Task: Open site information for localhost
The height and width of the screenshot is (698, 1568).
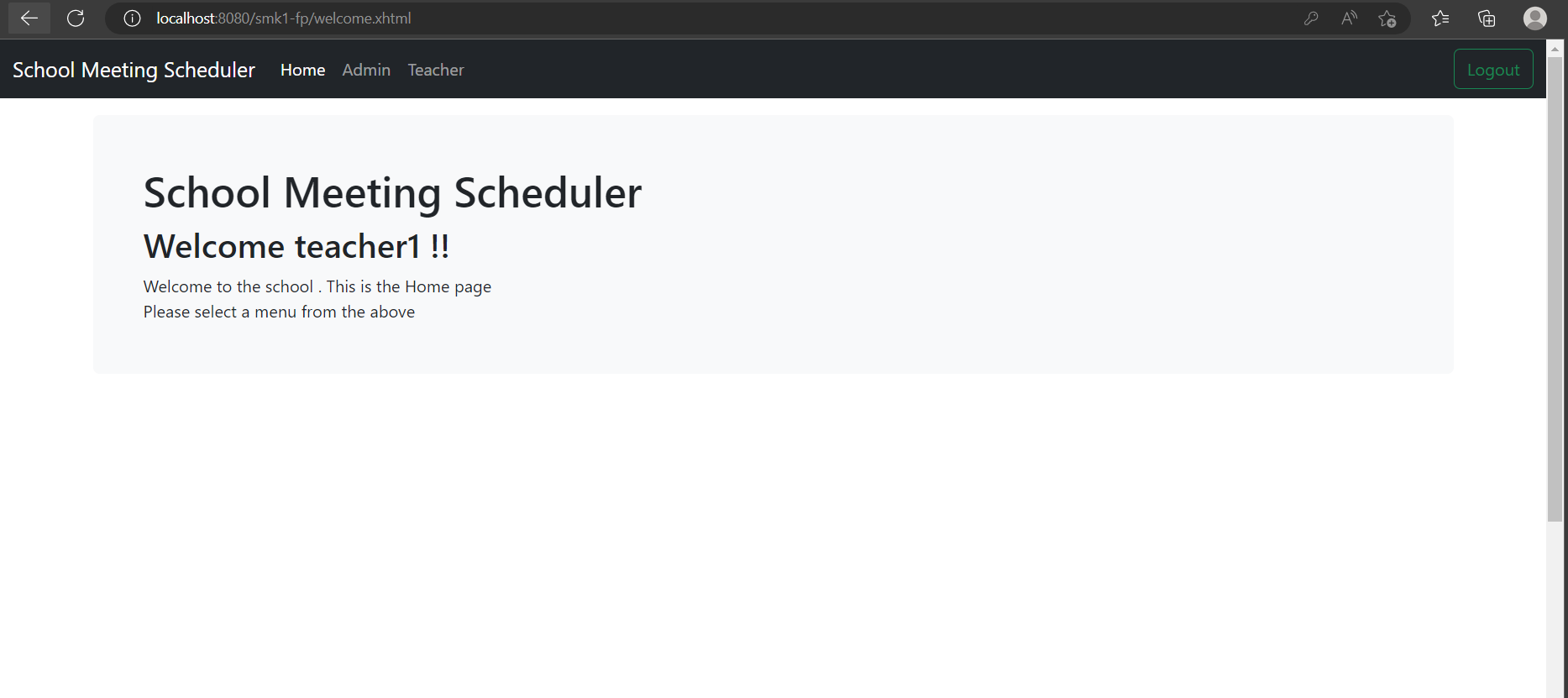Action: [x=131, y=18]
